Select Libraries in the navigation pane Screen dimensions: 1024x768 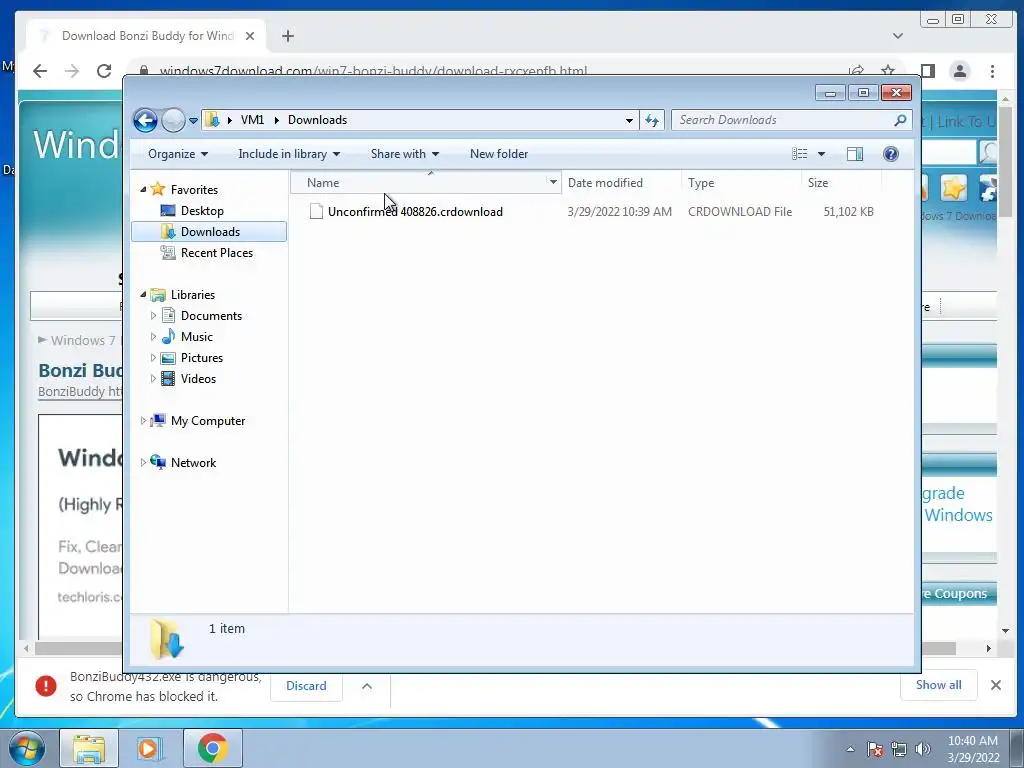point(193,295)
